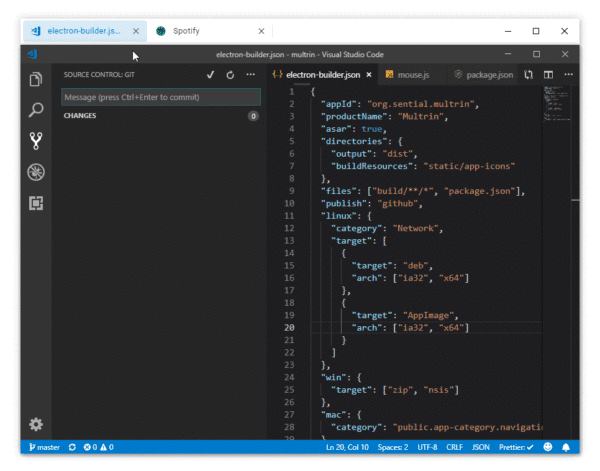Viewport: 600px width, 471px height.
Task: Collapse the CHANGES section
Action: click(82, 116)
